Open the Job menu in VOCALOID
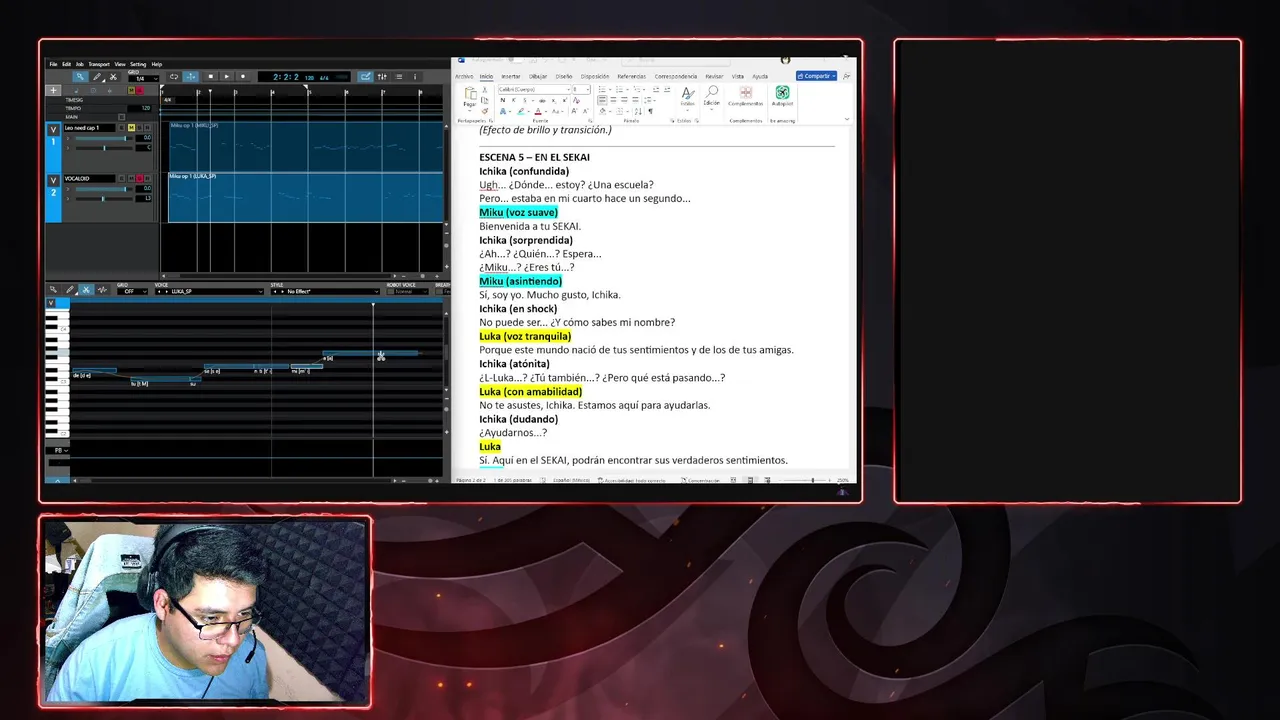The image size is (1280, 720). click(x=80, y=64)
